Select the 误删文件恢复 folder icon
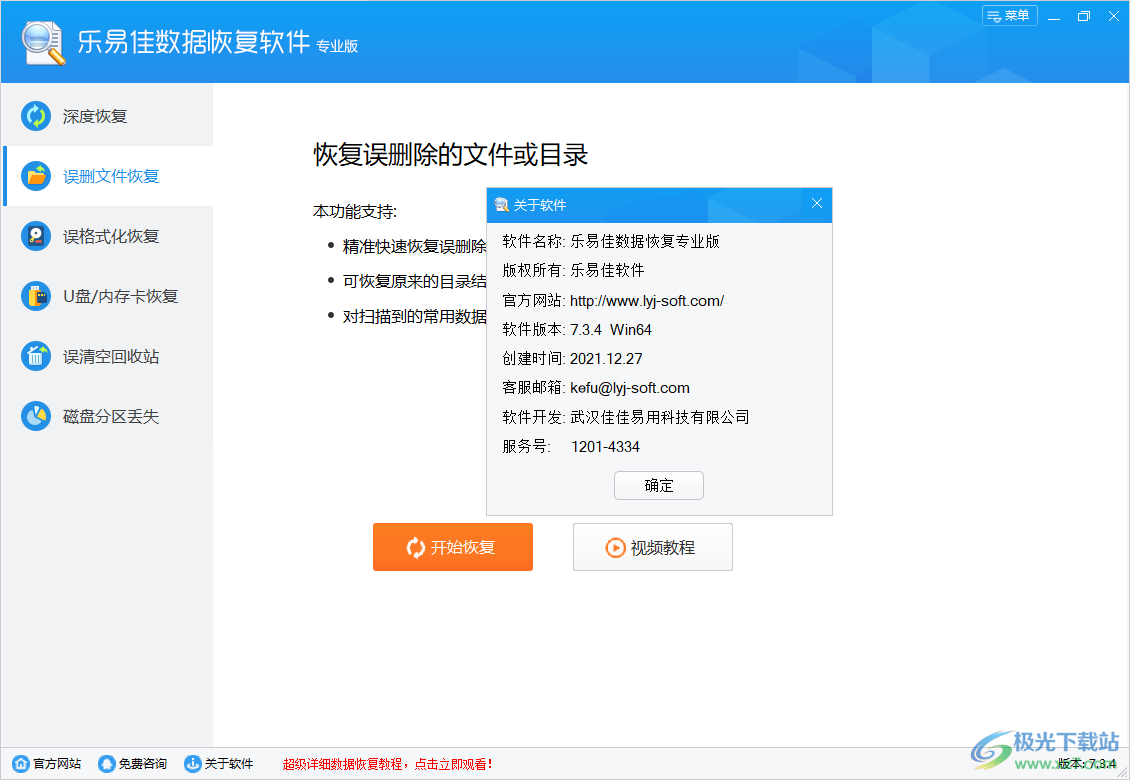This screenshot has width=1130, height=780. tap(36, 176)
